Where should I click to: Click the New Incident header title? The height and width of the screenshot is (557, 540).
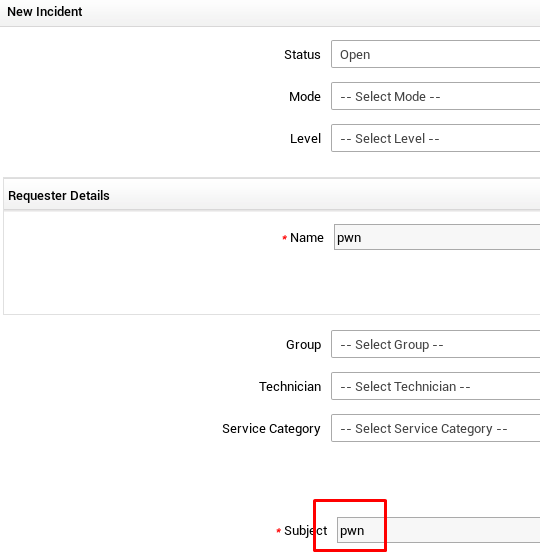[45, 12]
